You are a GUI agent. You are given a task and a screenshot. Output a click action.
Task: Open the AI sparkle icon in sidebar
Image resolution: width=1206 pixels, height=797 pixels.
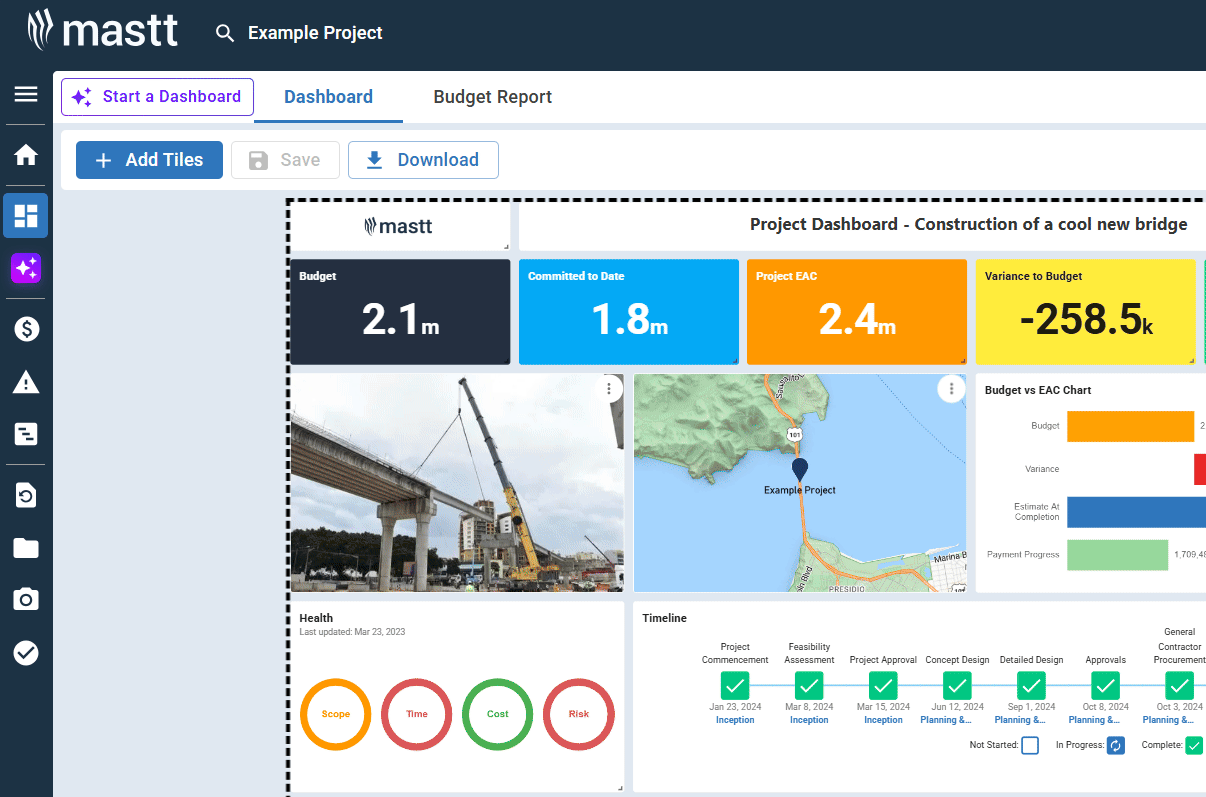[26, 268]
